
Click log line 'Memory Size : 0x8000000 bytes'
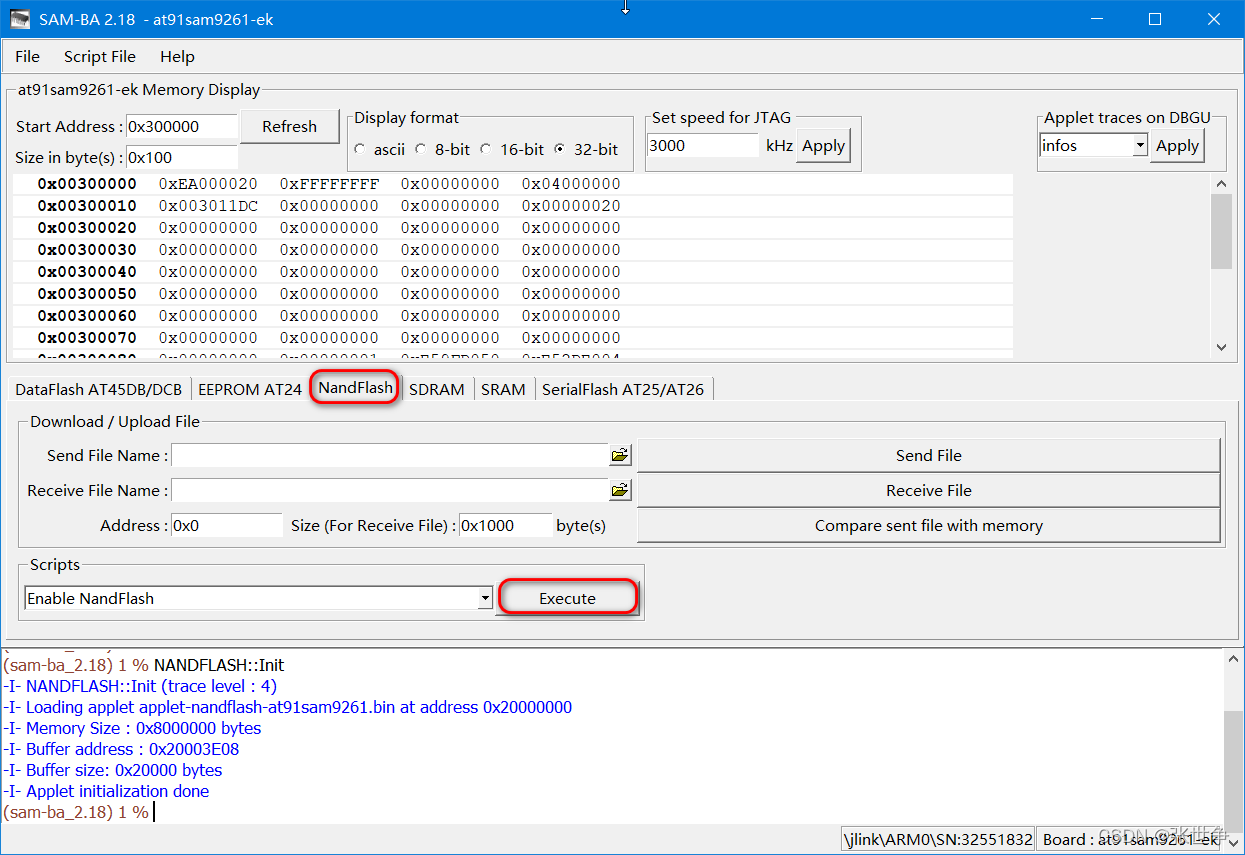coord(132,728)
